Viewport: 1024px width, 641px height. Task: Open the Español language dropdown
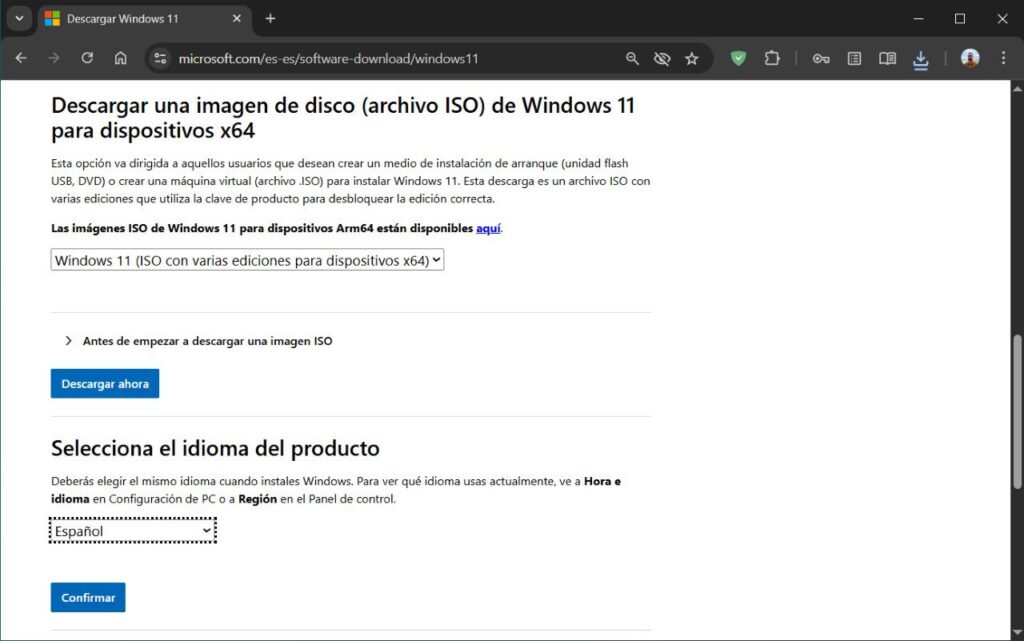coord(133,531)
